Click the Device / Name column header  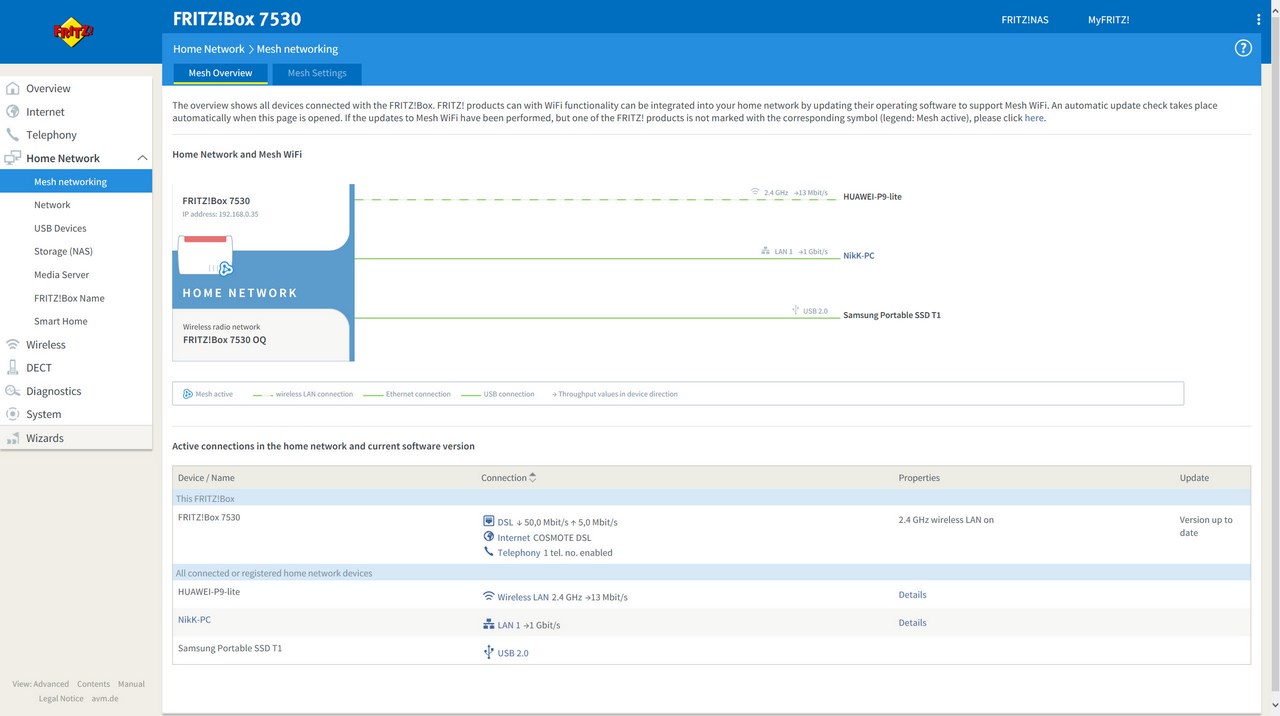click(x=206, y=478)
